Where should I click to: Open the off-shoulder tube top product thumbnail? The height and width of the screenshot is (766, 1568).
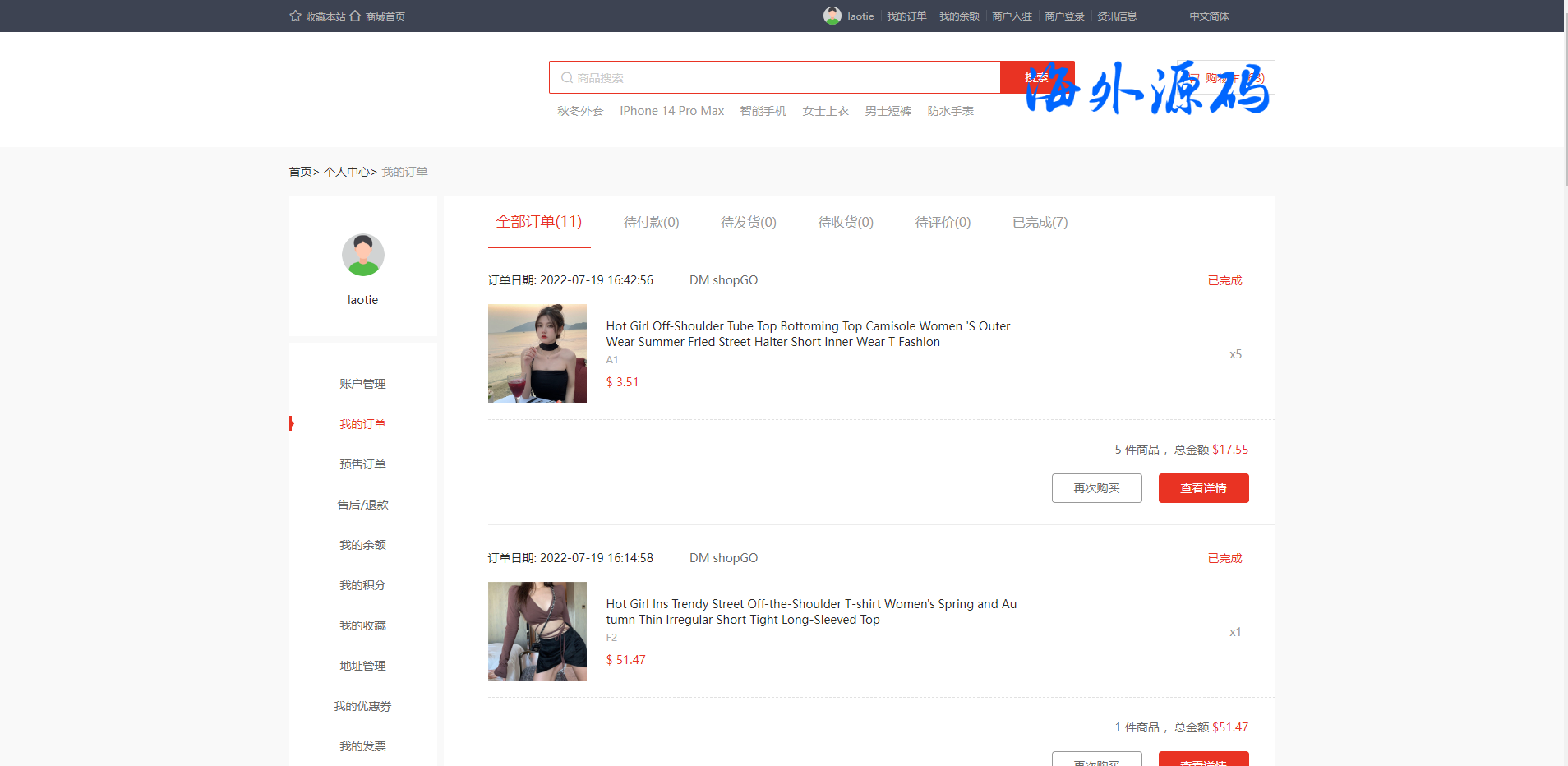(x=537, y=353)
